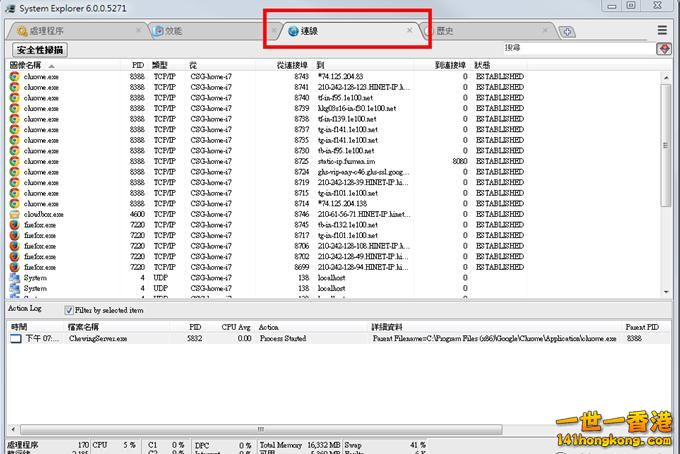Viewport: 680px width, 454px height.
Task: Click Firefox icon on port 8745 row
Action: (x=14, y=225)
